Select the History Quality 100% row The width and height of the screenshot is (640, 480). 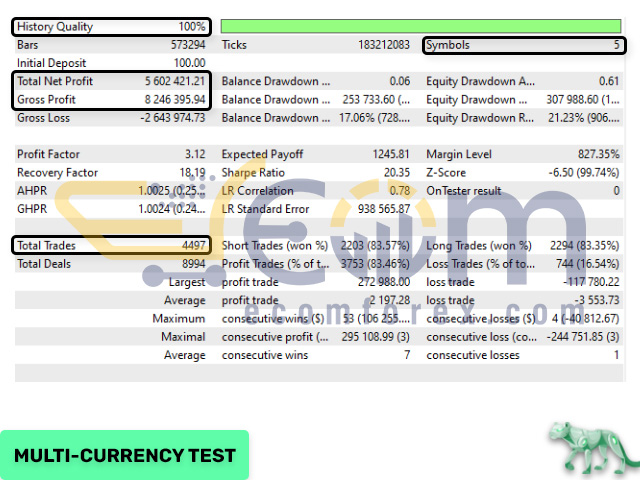coord(111,27)
